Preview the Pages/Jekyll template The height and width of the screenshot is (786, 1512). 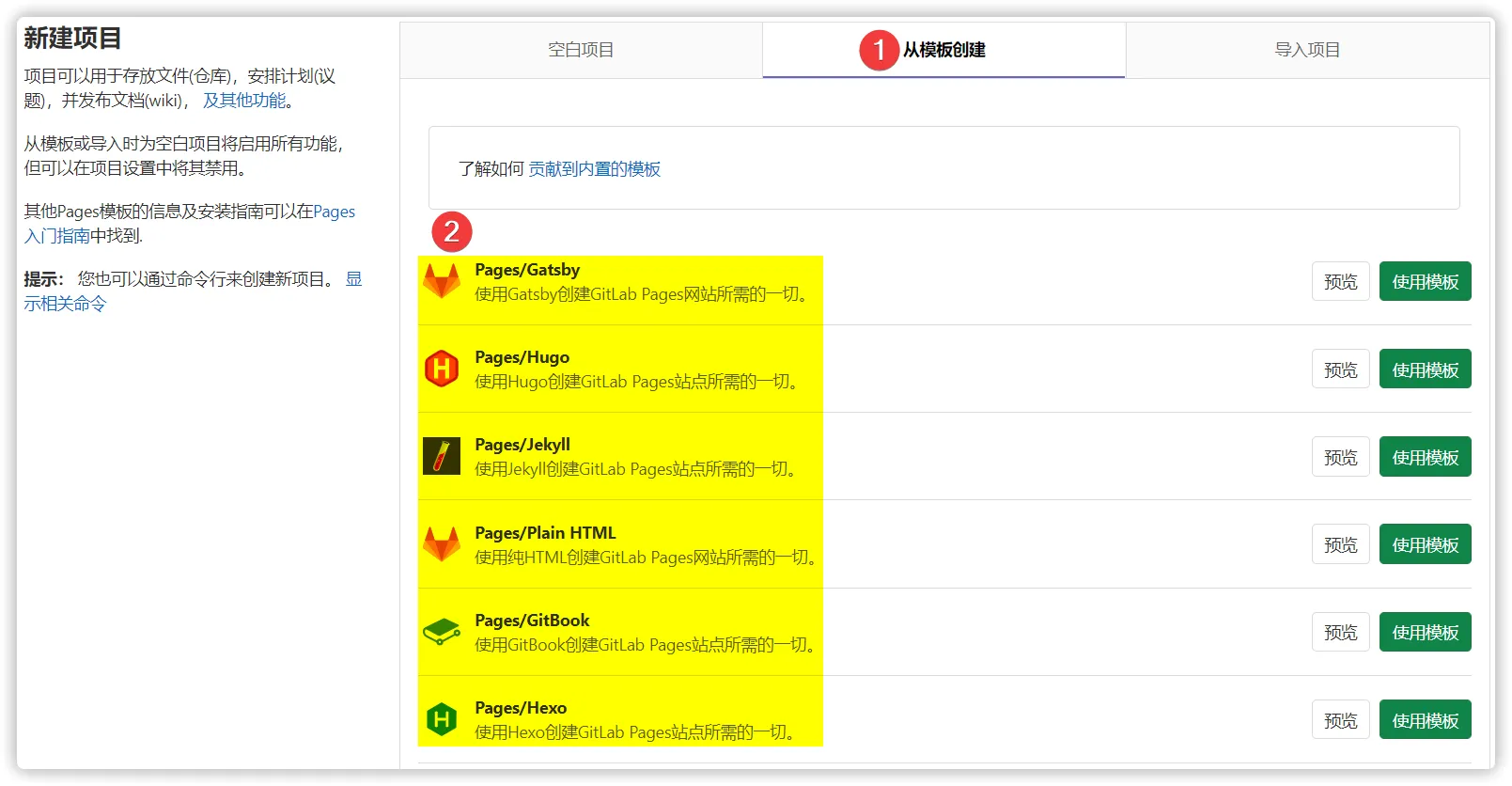point(1340,457)
